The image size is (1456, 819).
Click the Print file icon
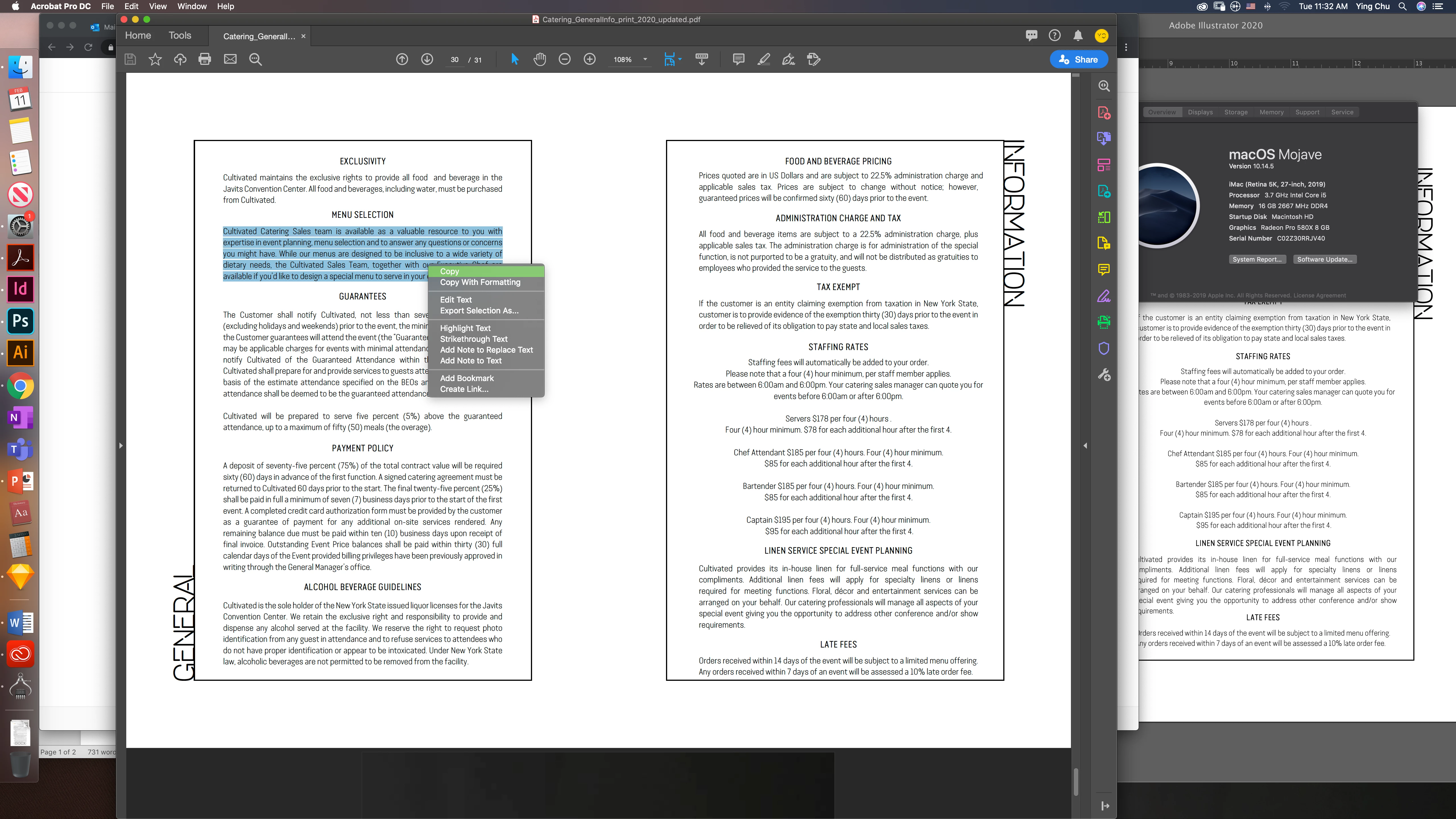(x=205, y=59)
